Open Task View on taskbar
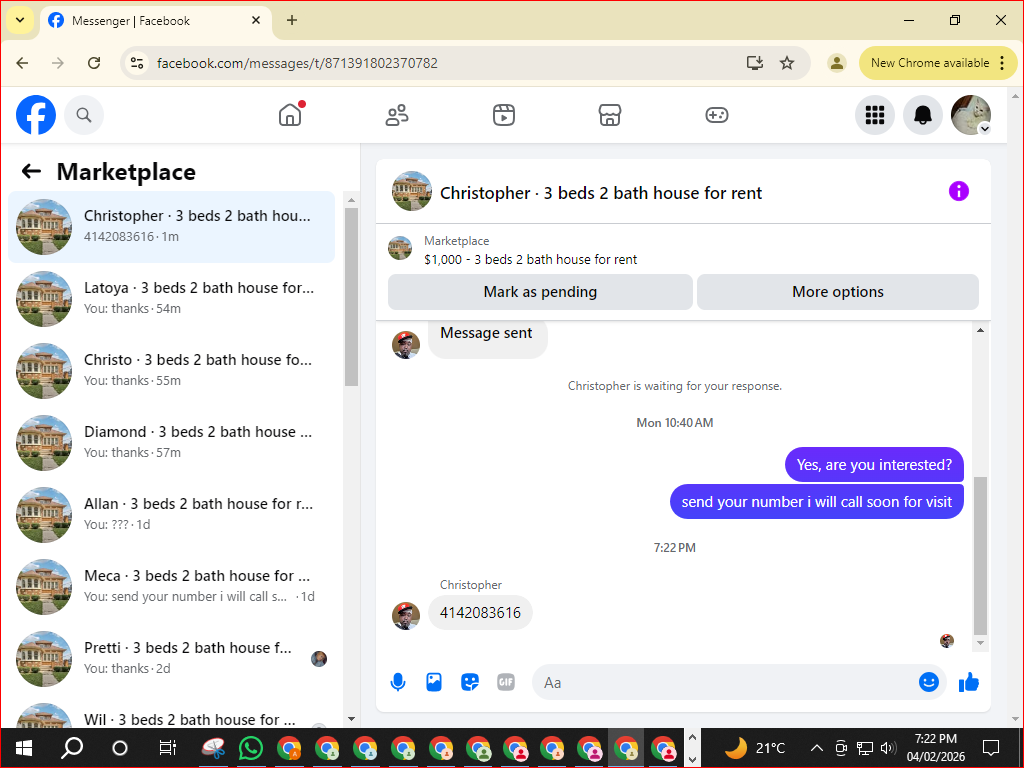This screenshot has width=1024, height=768. [x=168, y=748]
